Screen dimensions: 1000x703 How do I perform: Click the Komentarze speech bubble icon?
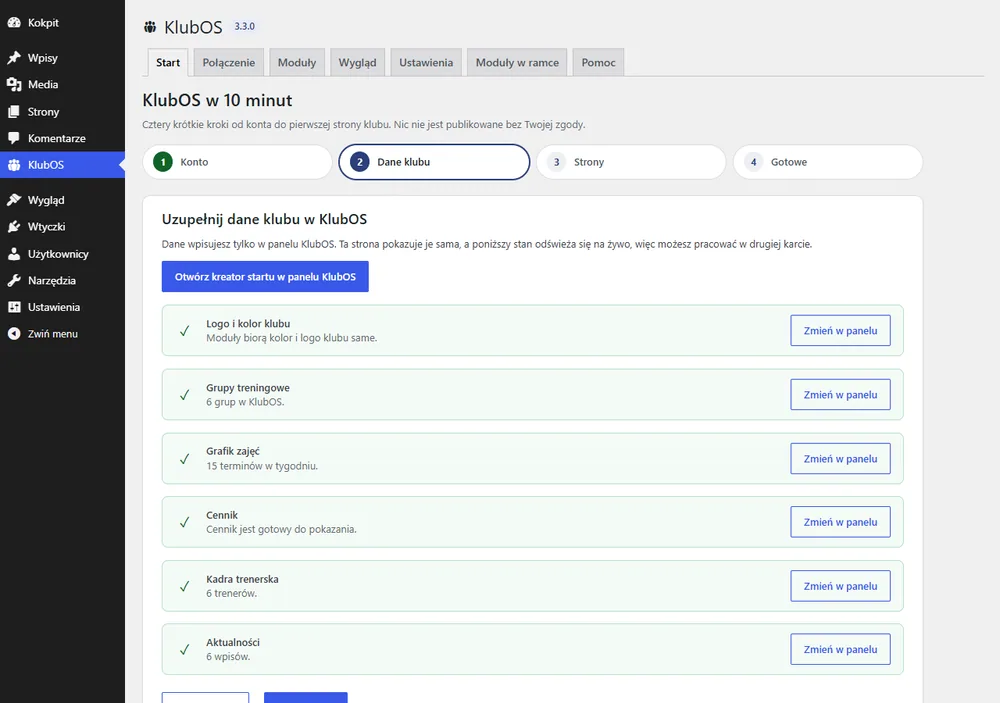[14, 138]
